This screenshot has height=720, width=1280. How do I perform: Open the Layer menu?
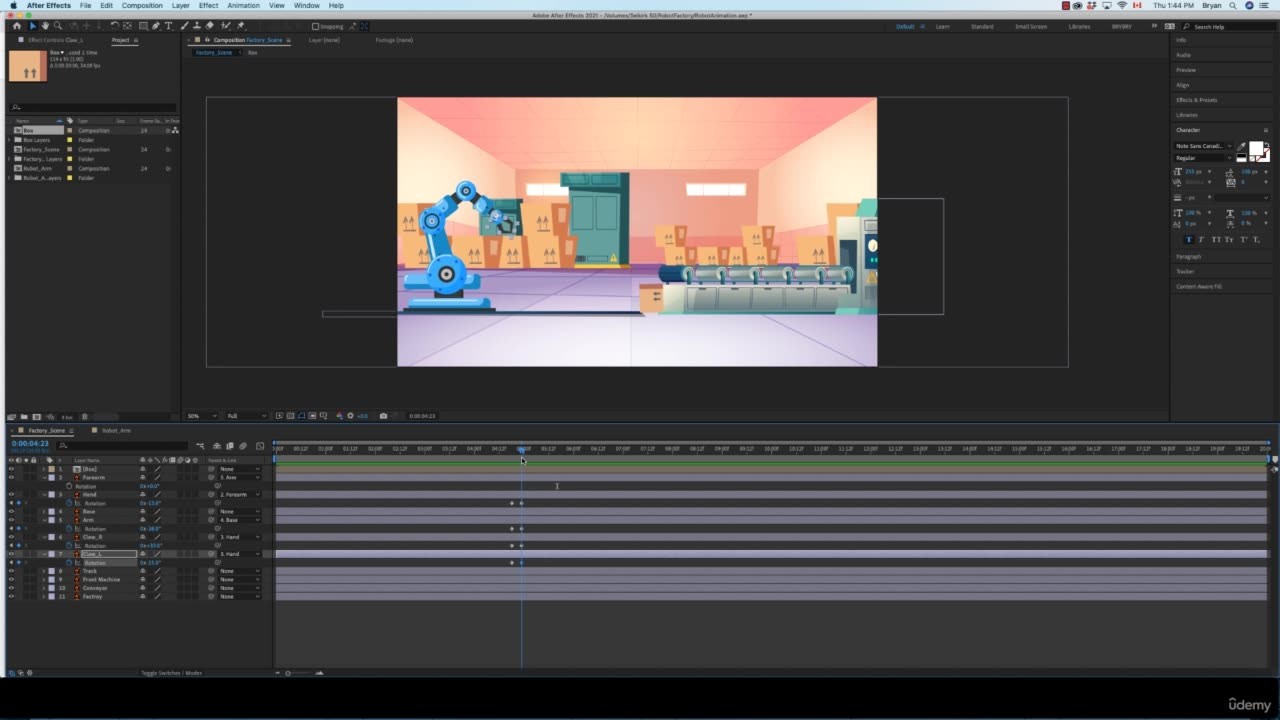point(180,5)
